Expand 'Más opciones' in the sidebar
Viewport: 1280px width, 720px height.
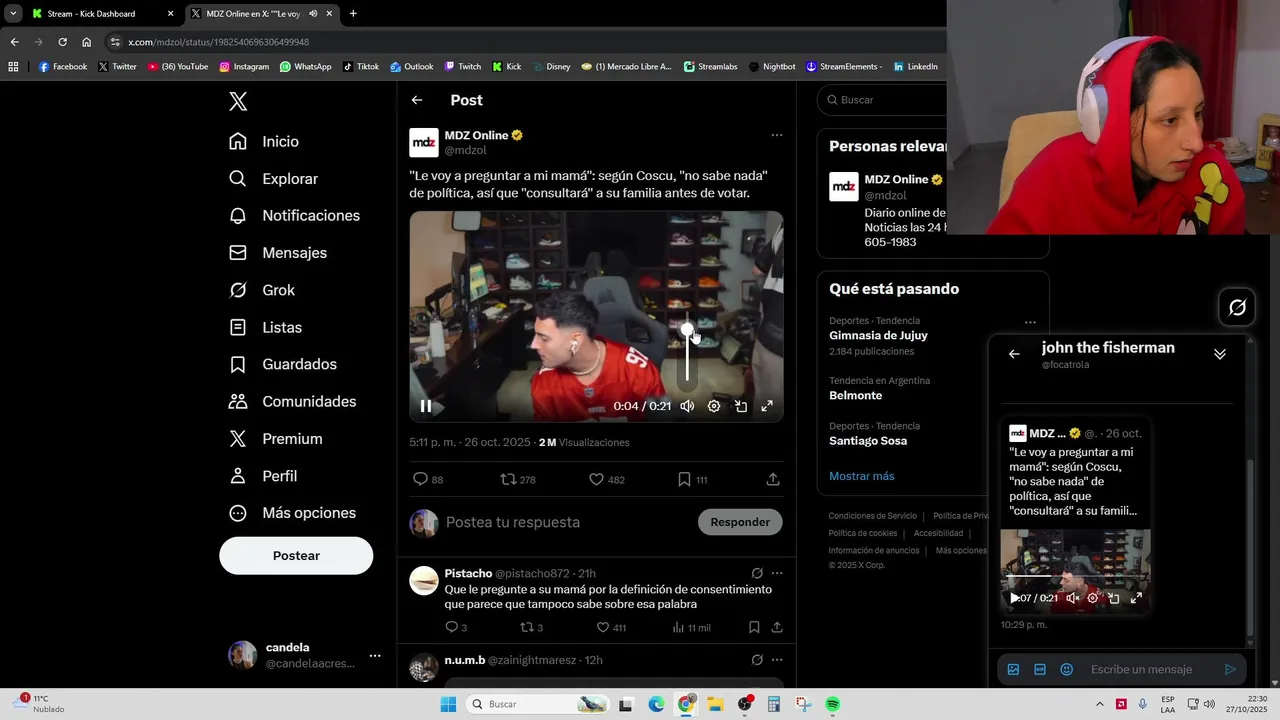pos(292,513)
